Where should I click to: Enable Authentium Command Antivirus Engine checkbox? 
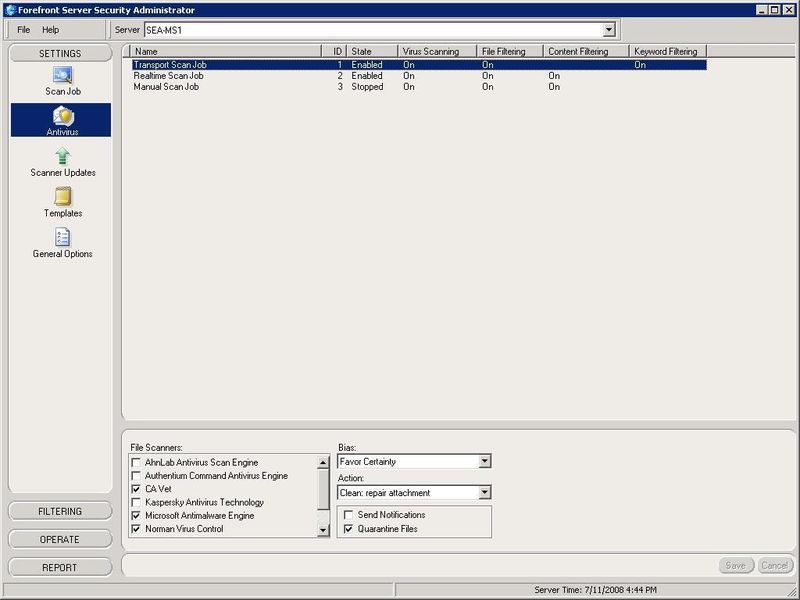[x=136, y=476]
